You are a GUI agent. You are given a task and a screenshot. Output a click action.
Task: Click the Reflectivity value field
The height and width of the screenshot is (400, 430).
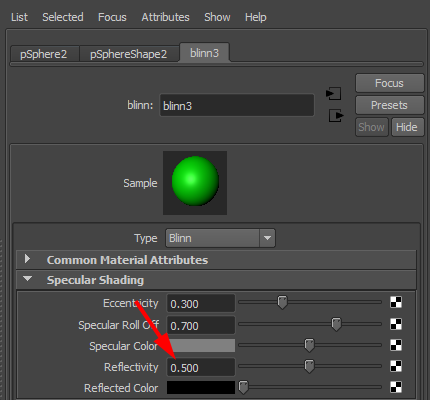coord(201,367)
